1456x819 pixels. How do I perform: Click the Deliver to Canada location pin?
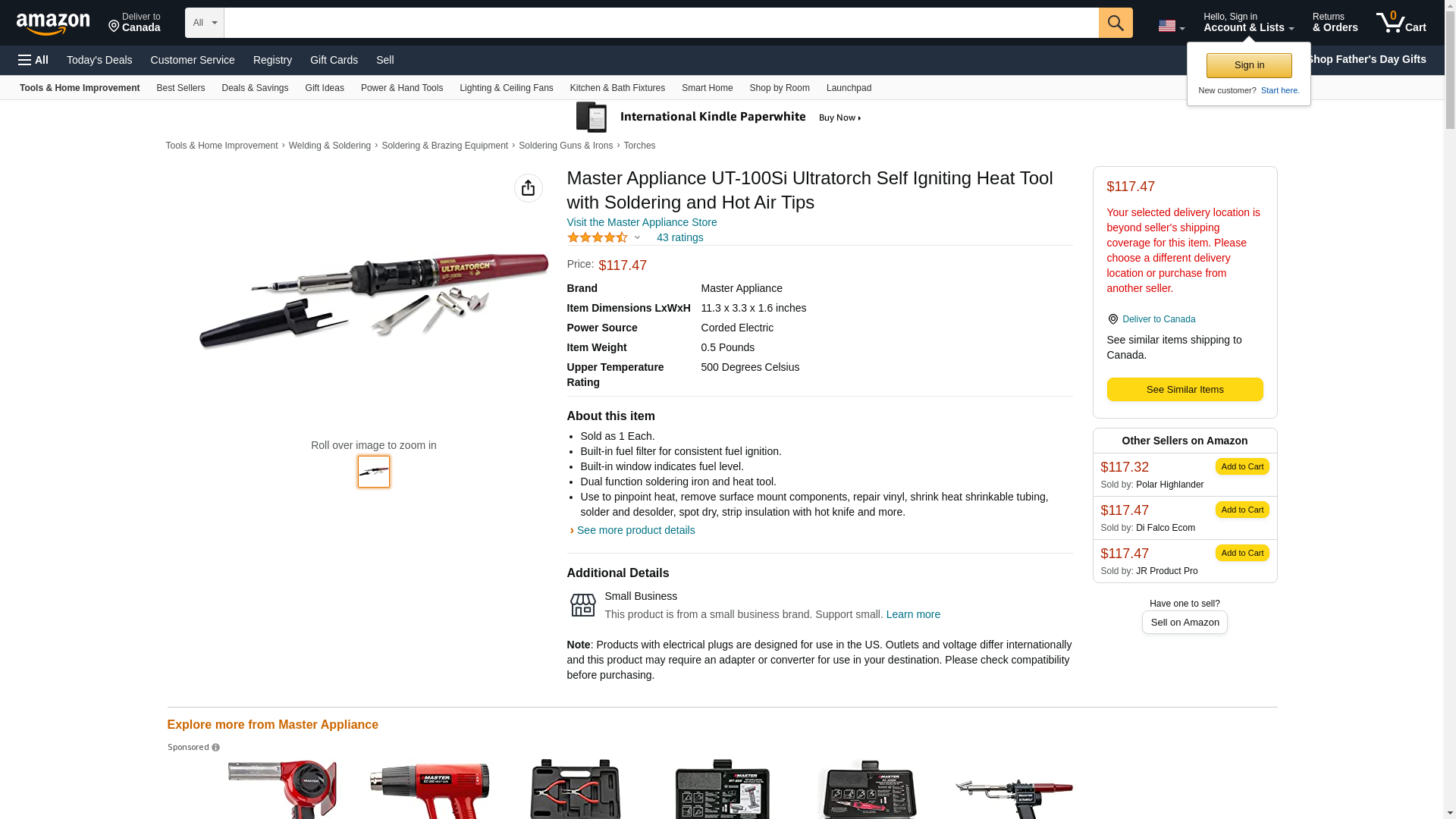coord(115,27)
